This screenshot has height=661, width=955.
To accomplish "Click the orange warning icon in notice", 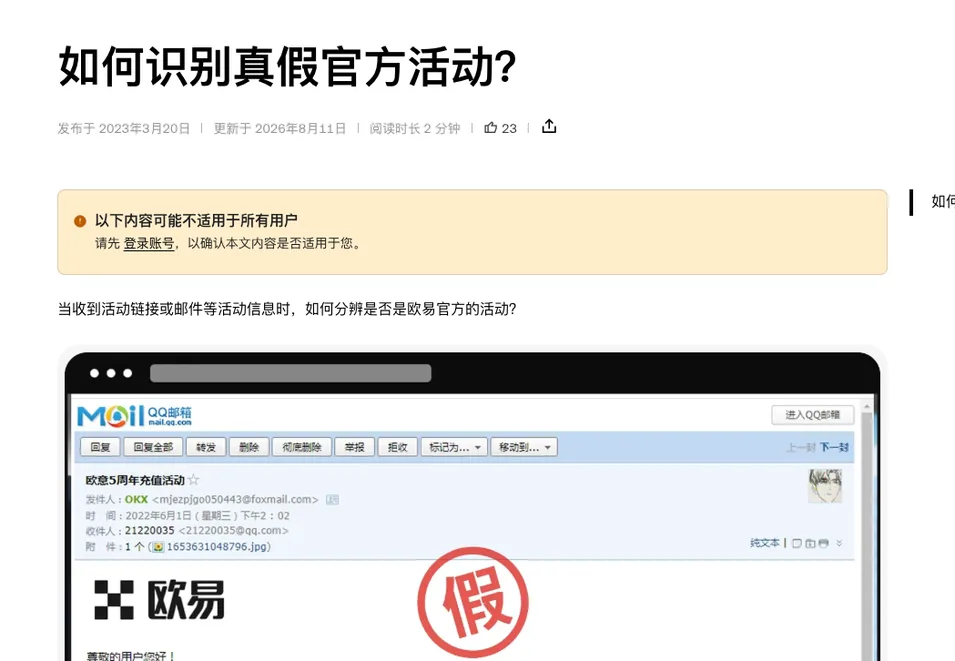I will (80, 221).
